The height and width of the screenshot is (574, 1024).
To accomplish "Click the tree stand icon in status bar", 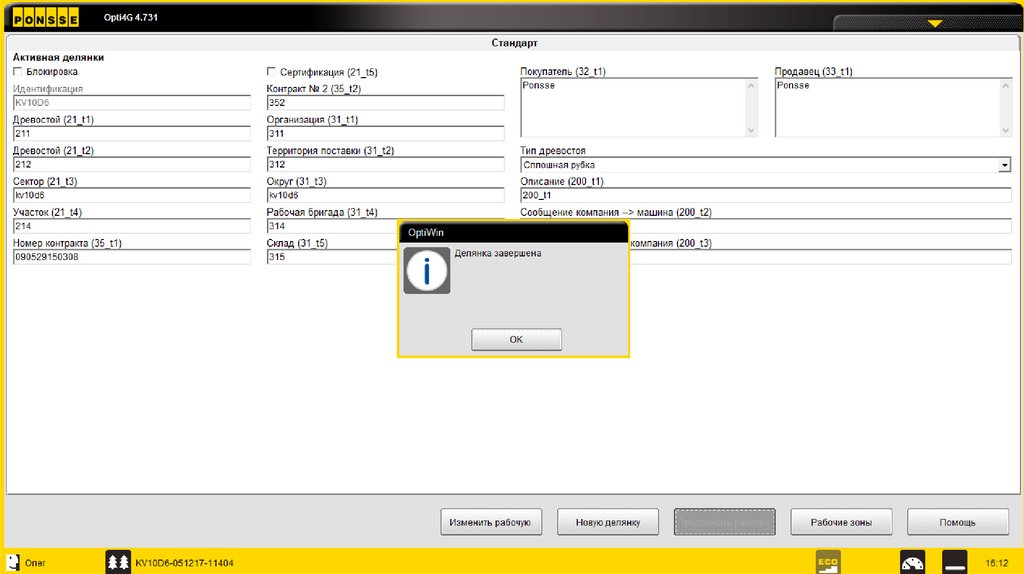I will point(118,562).
